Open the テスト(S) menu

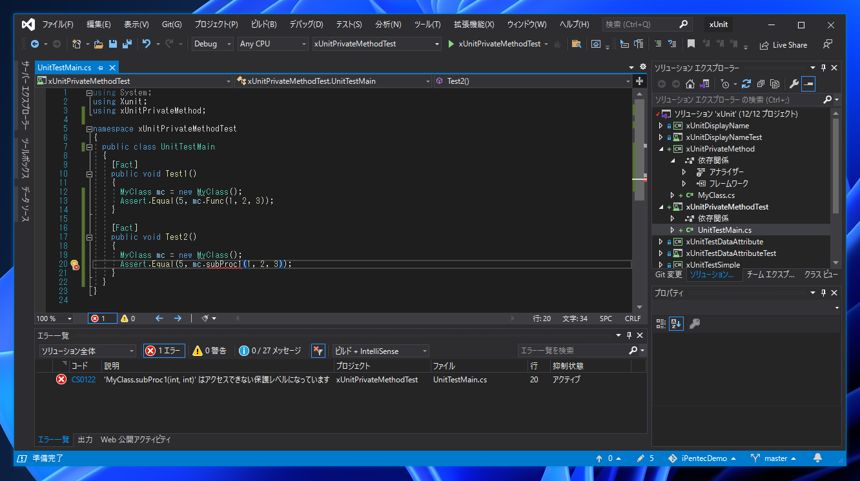[349, 25]
